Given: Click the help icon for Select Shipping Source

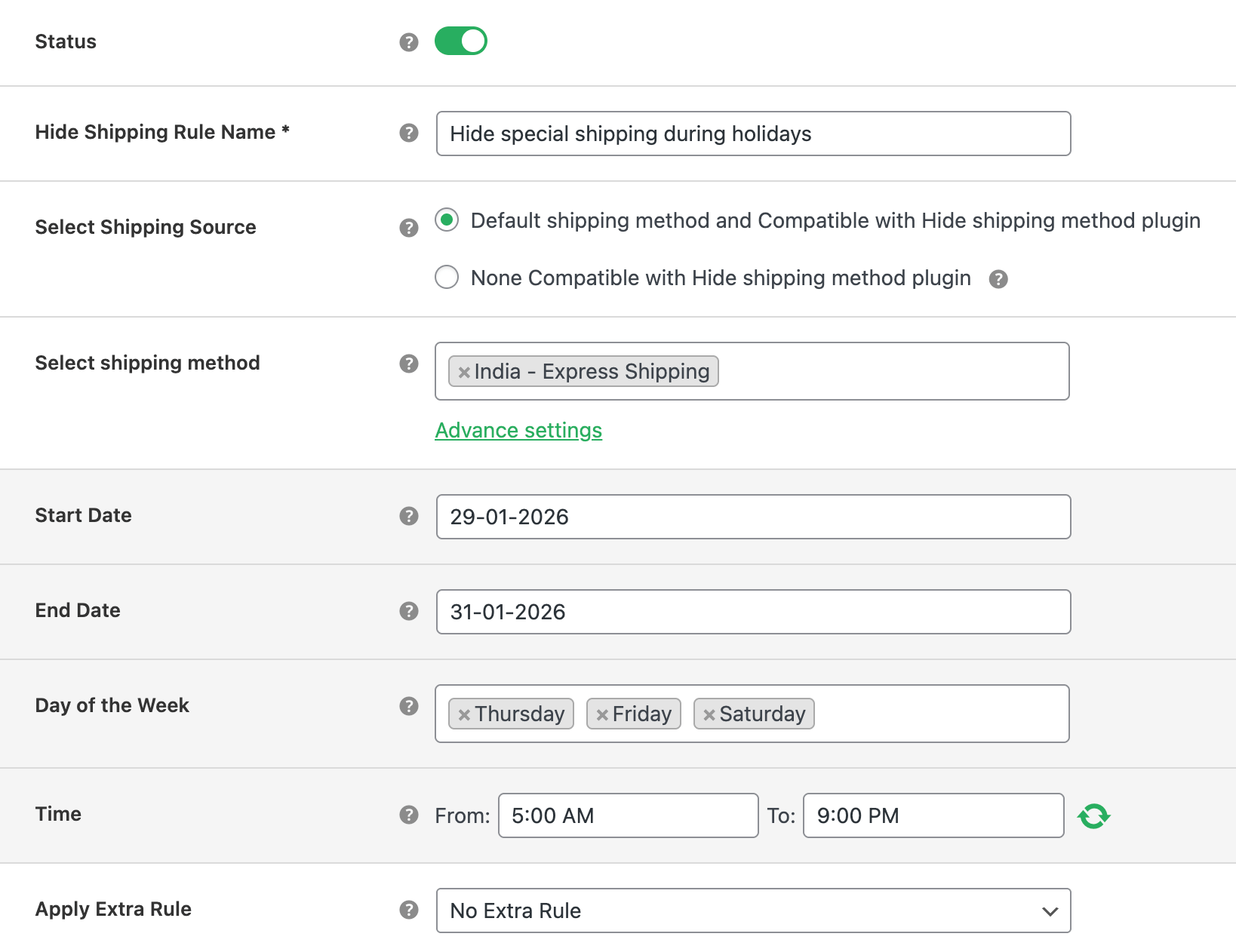Looking at the screenshot, I should pyautogui.click(x=408, y=226).
